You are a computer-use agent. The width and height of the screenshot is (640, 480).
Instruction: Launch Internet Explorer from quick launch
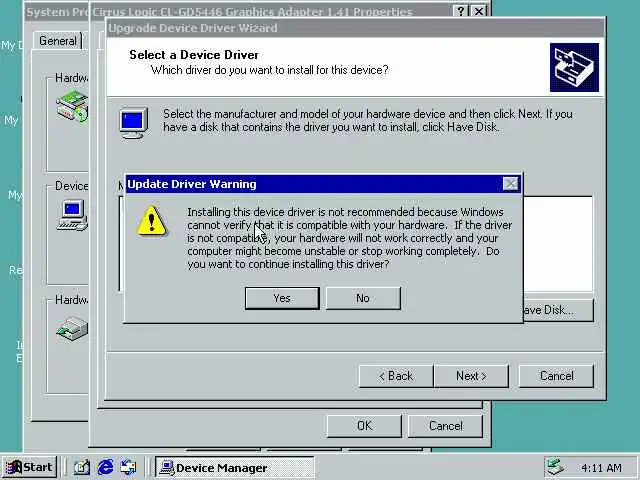pyautogui.click(x=105, y=467)
